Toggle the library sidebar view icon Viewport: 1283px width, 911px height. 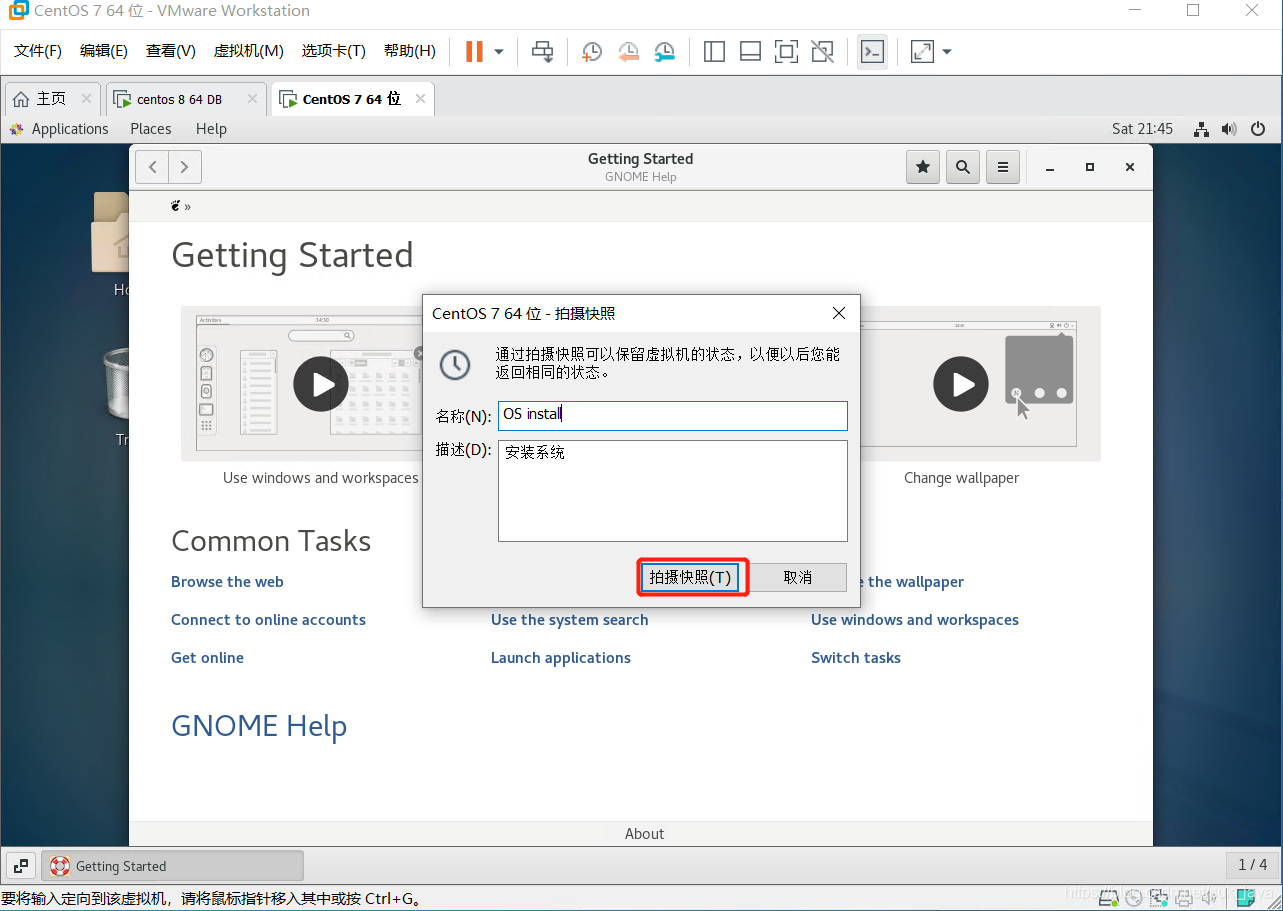[x=714, y=51]
